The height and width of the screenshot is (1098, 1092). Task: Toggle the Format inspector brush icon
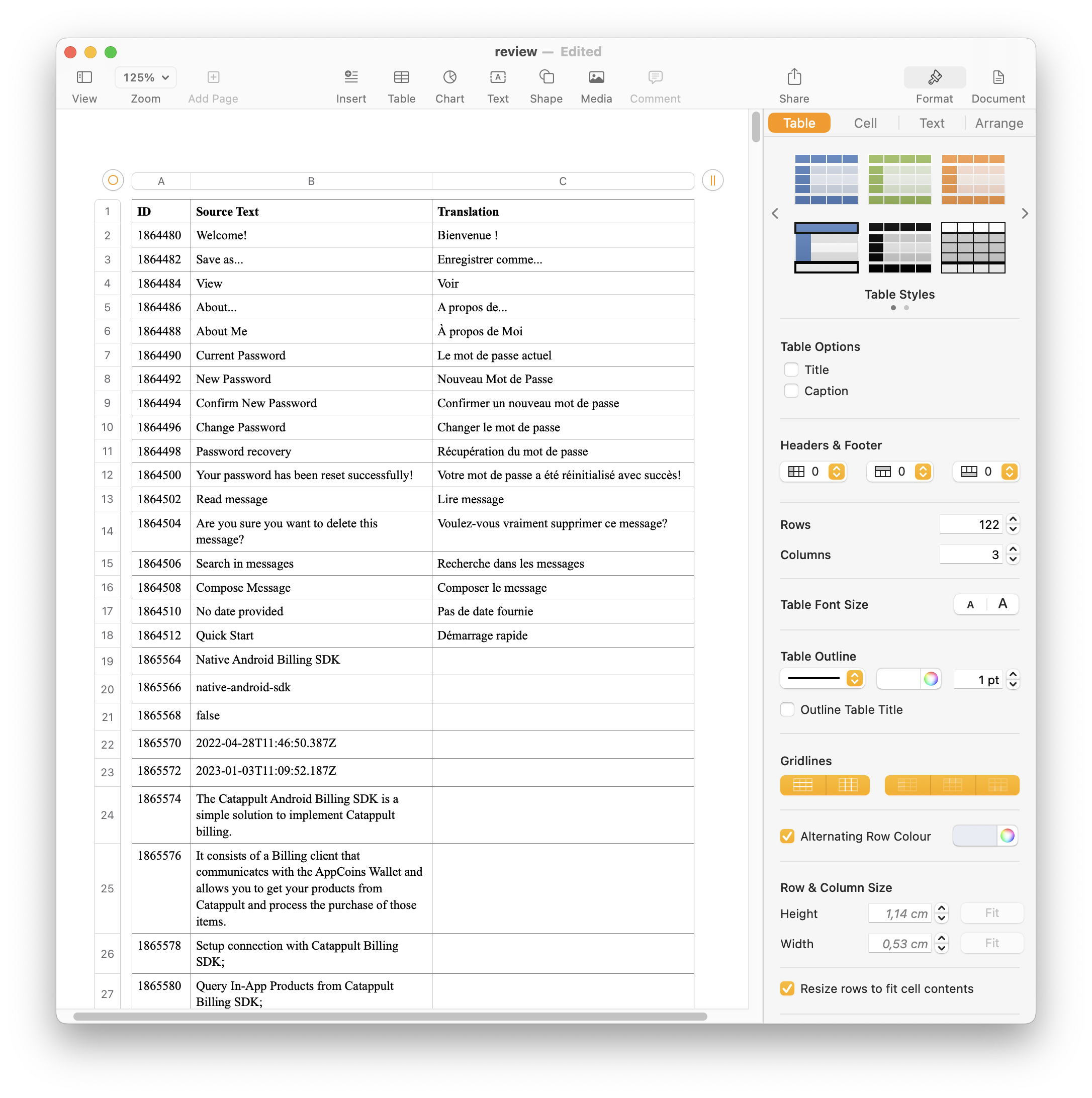click(934, 77)
